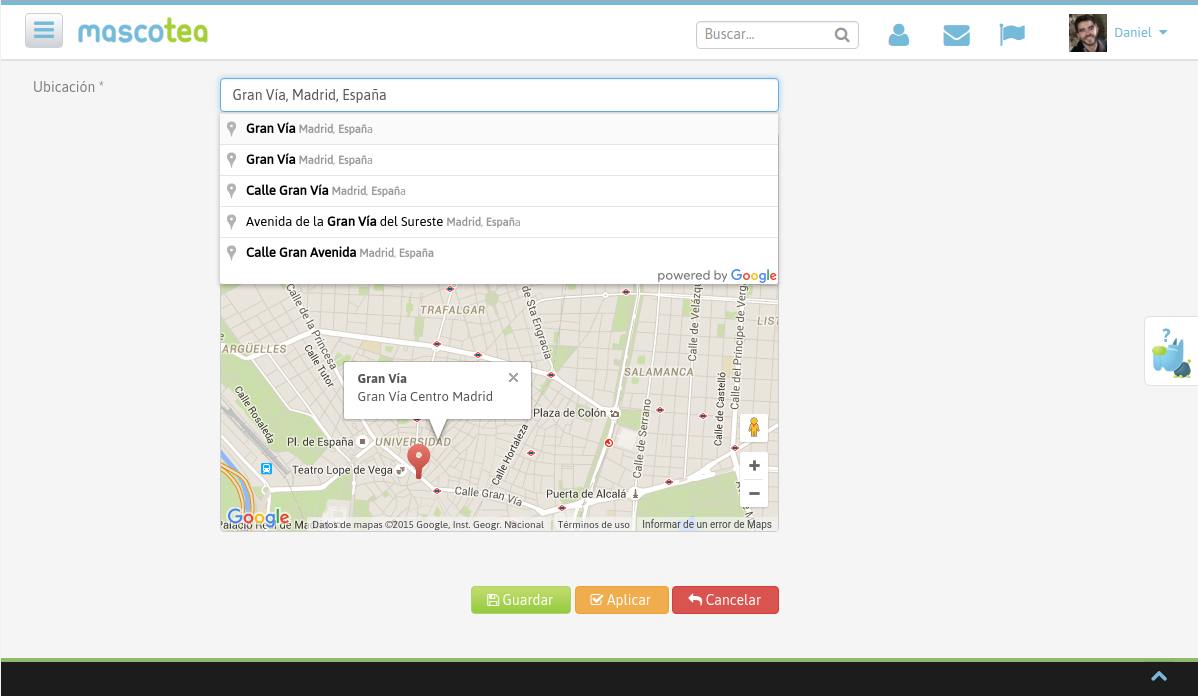Click the search magnifier icon
This screenshot has height=696, width=1198.
coord(843,35)
